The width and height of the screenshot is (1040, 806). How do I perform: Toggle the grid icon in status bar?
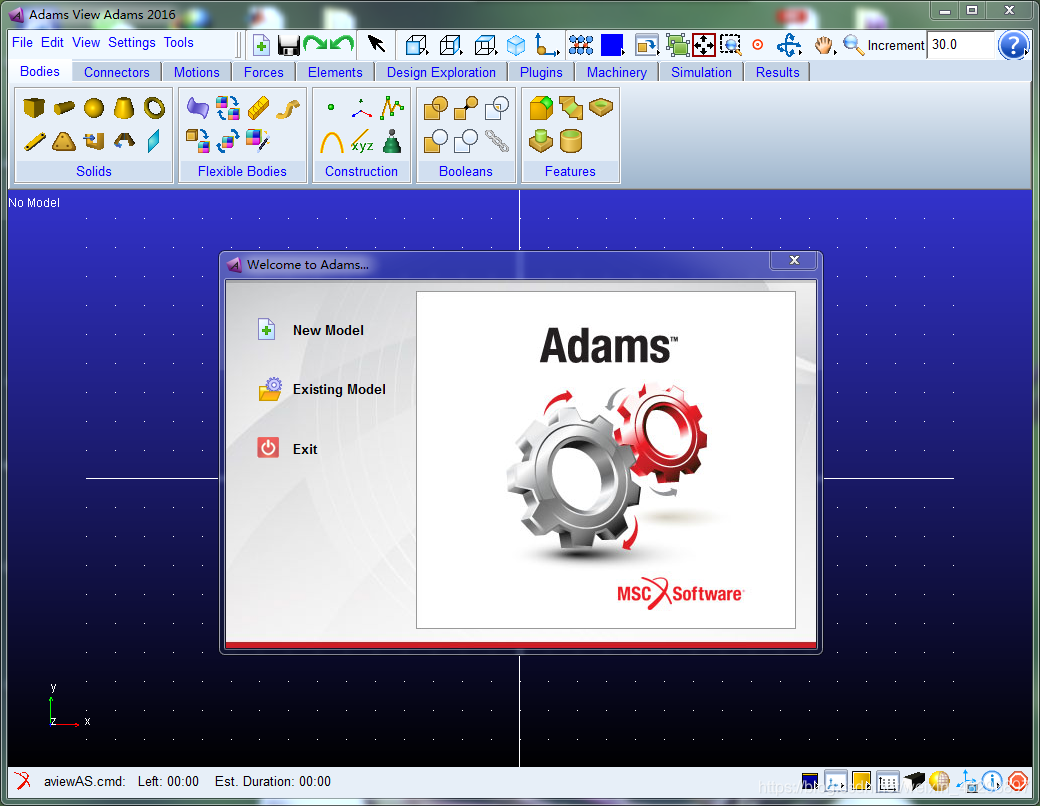coord(887,781)
